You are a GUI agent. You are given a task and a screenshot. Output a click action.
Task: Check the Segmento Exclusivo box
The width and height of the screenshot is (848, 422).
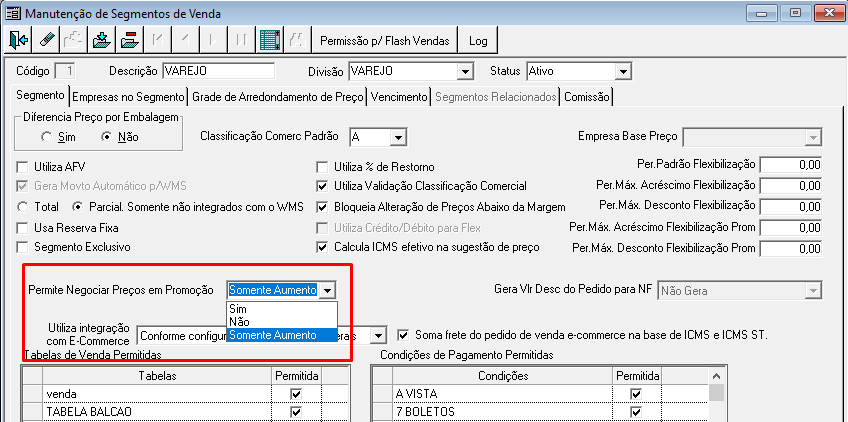coord(23,247)
